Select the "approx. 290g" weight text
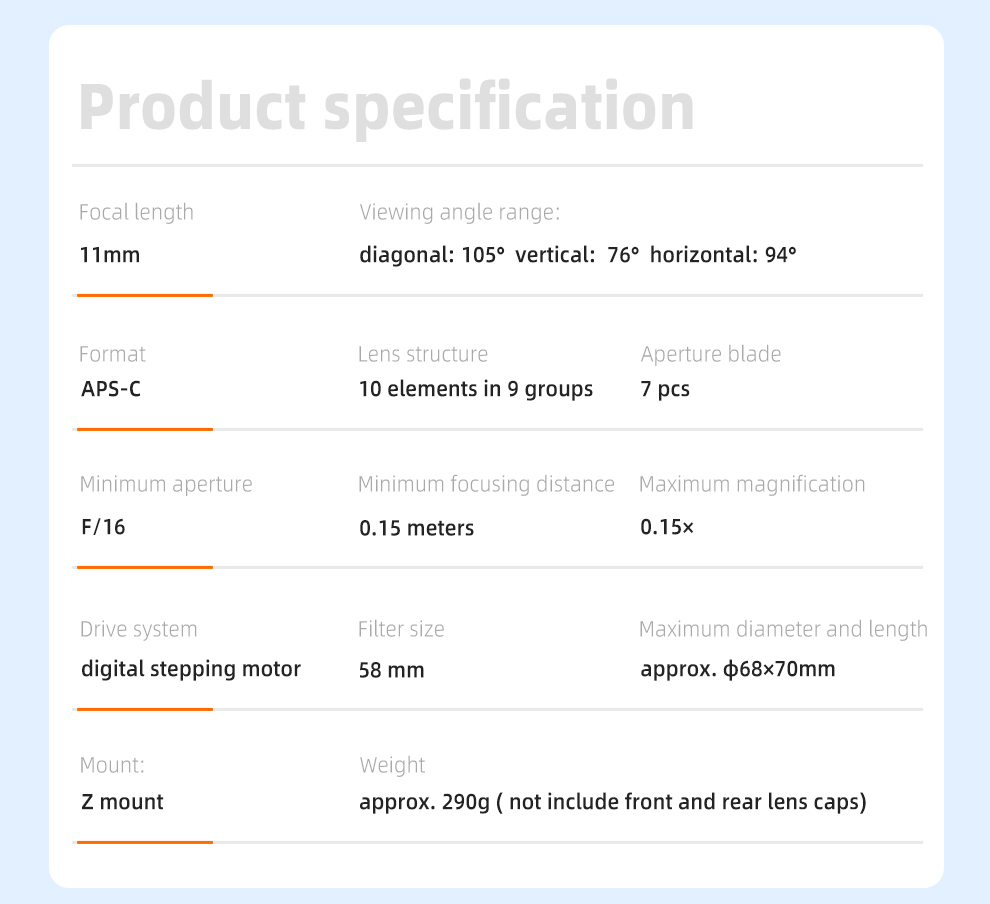This screenshot has height=904, width=990. point(425,802)
